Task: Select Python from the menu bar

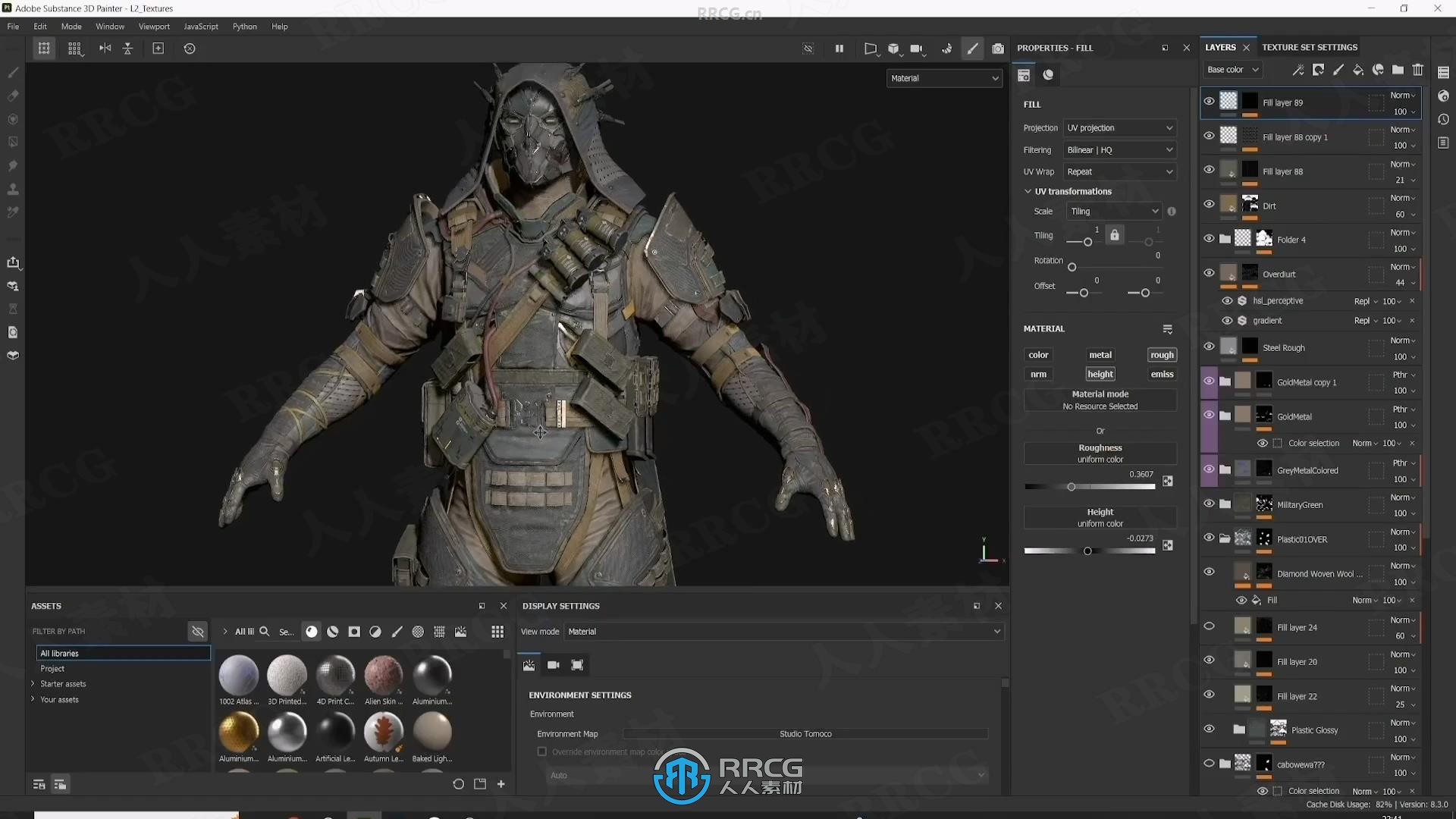Action: tap(244, 27)
